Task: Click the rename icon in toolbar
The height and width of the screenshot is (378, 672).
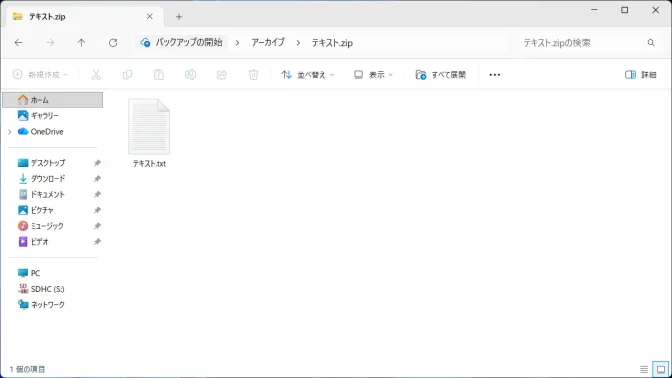Action: (190, 75)
